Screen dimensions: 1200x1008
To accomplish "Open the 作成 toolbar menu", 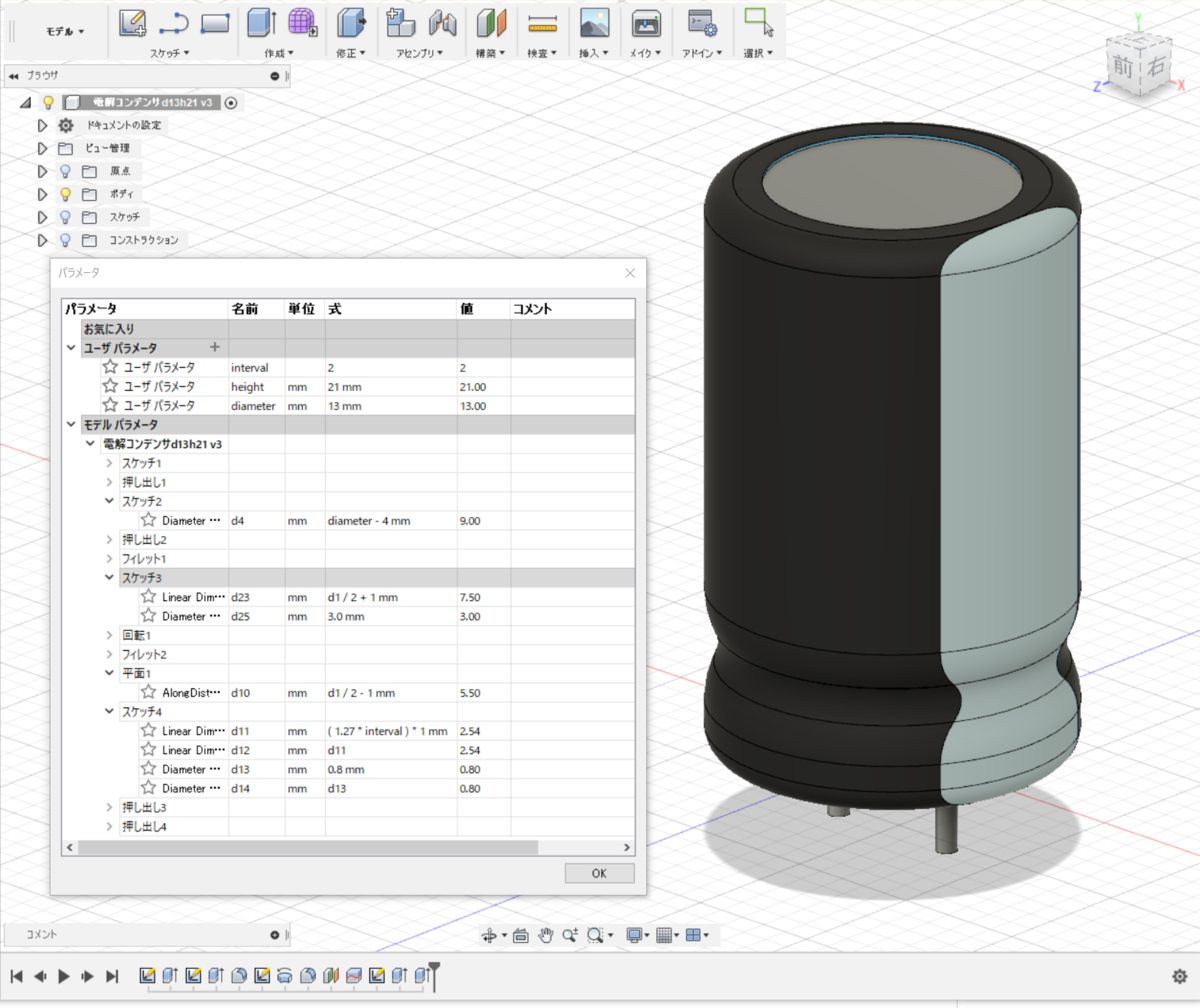I will (279, 52).
